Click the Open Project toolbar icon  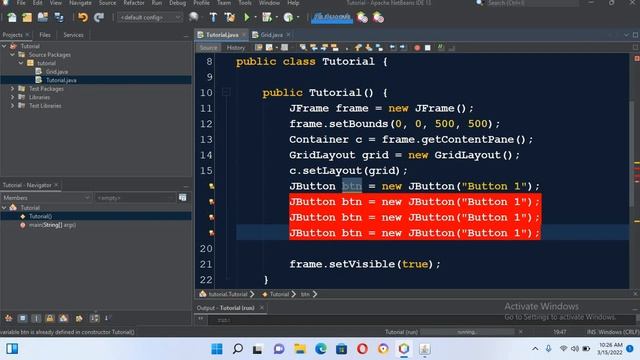pos(43,18)
